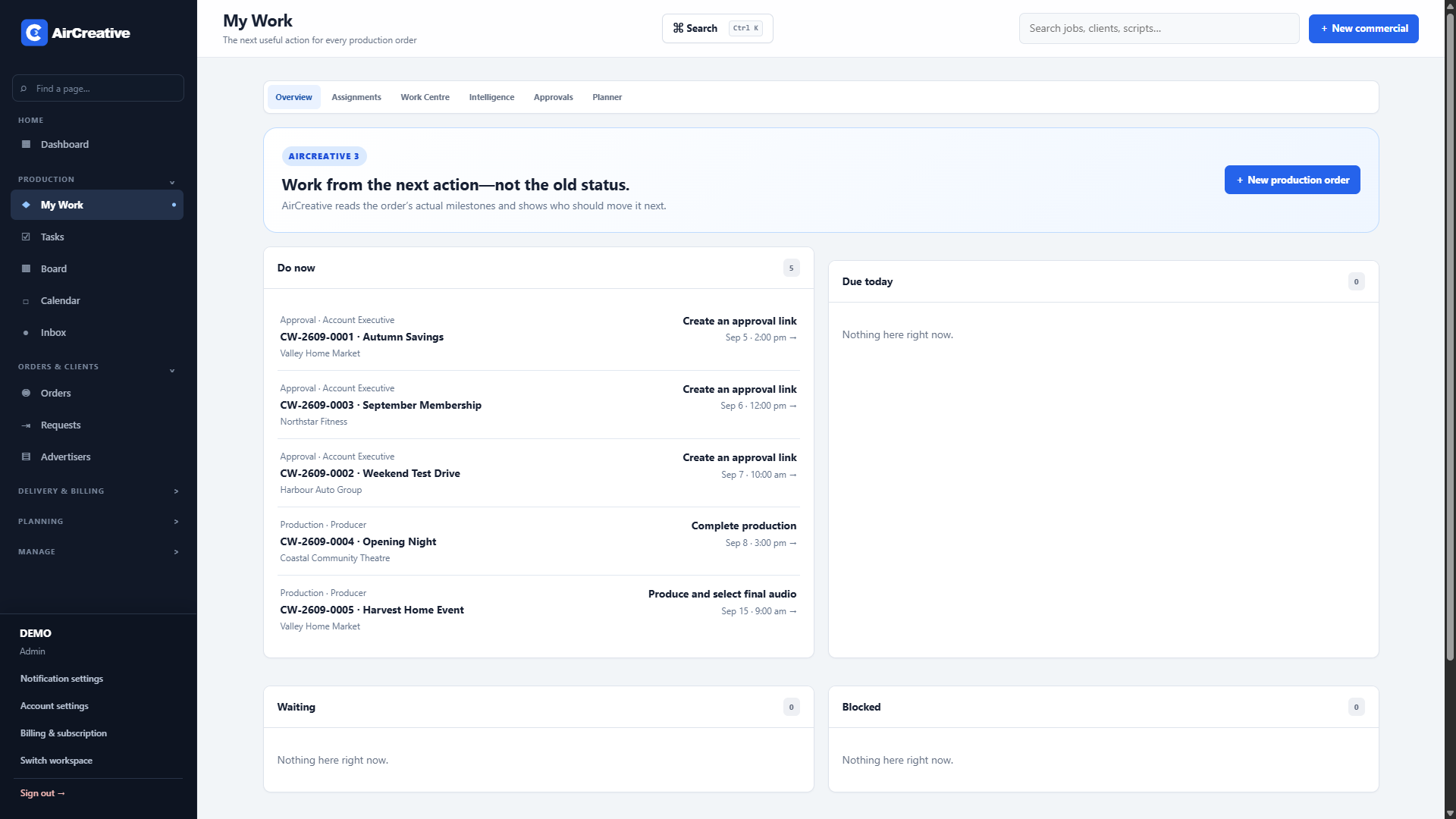
Task: Open the Search Ctrl K button
Action: (717, 28)
